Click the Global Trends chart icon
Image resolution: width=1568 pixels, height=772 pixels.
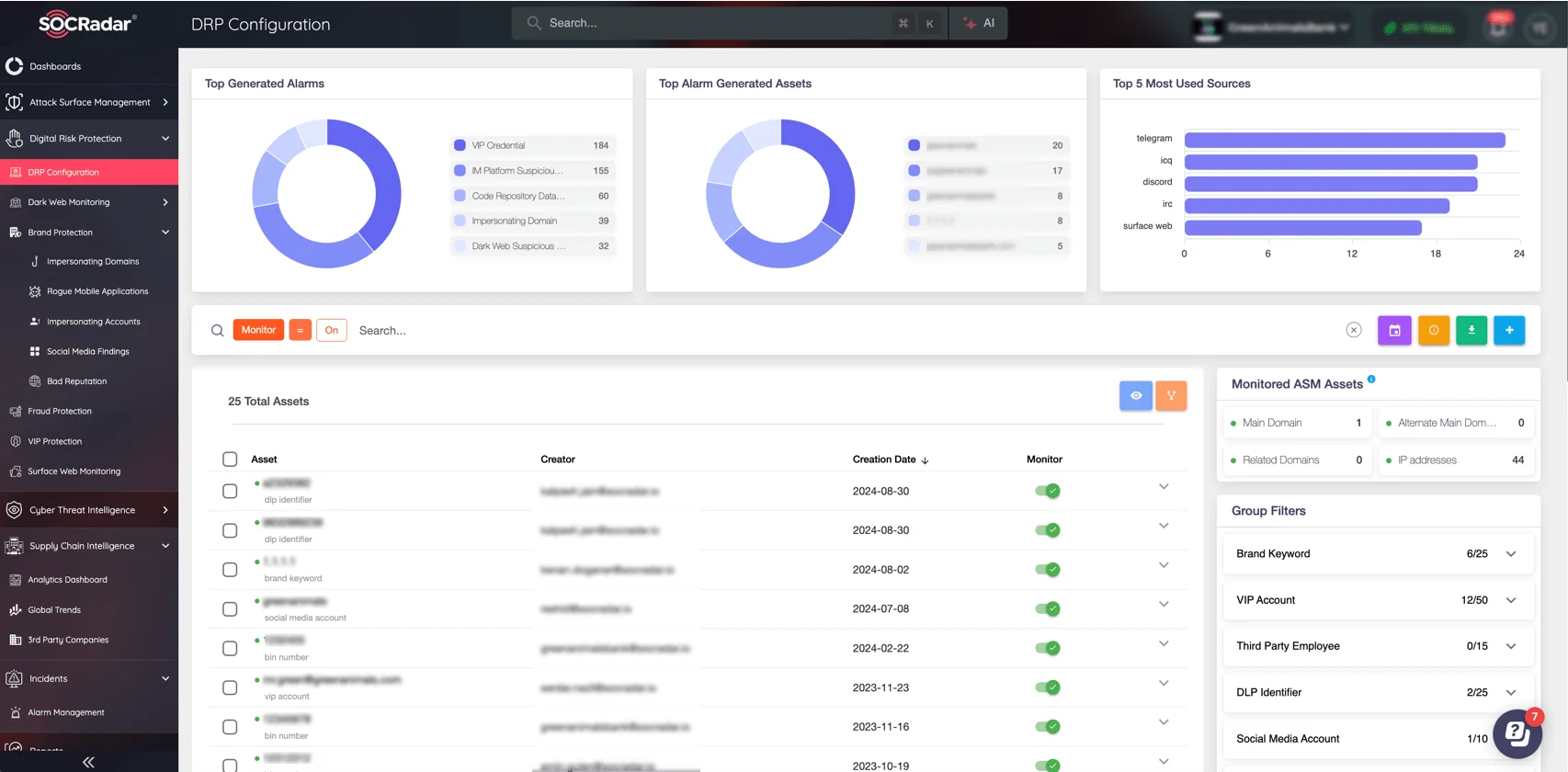coord(15,609)
